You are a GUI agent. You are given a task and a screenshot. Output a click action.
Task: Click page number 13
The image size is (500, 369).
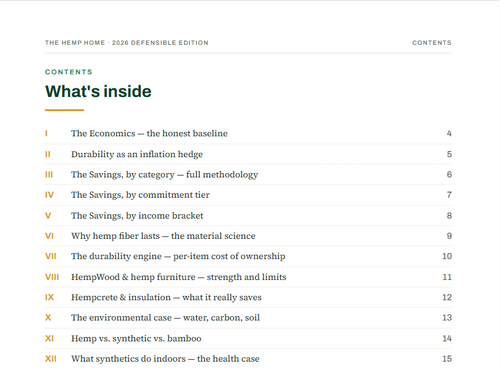coord(447,318)
